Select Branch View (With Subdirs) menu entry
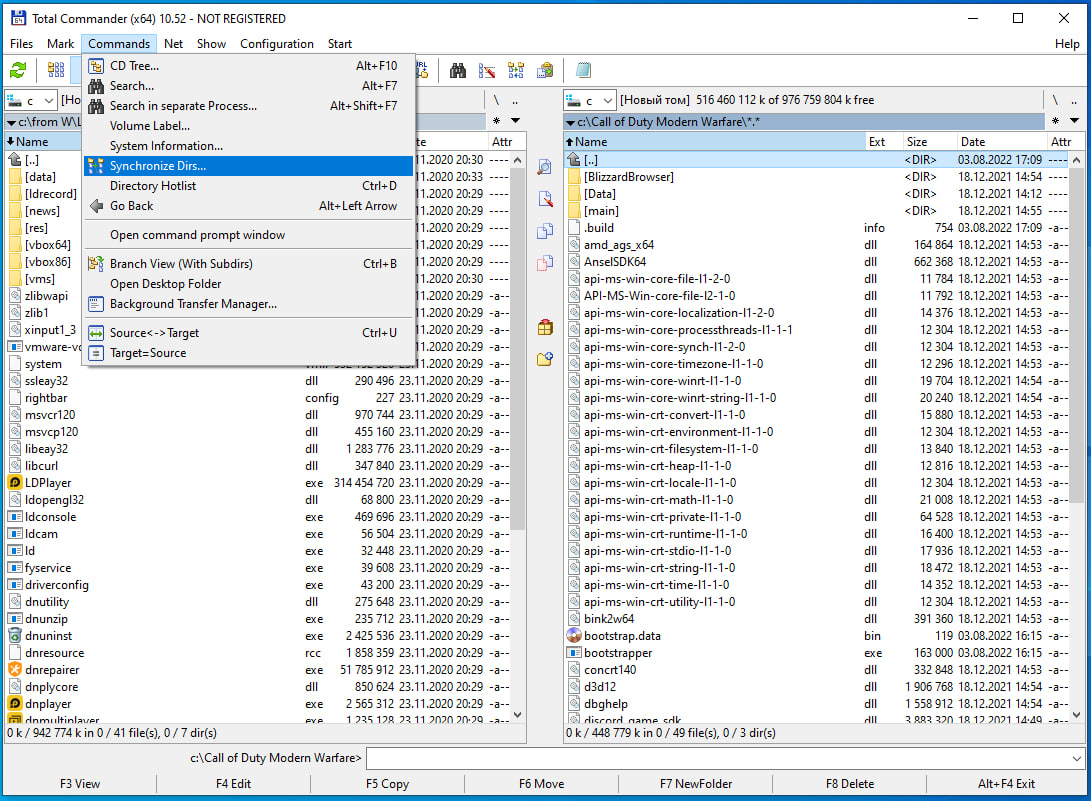Image resolution: width=1091 pixels, height=801 pixels. [181, 264]
